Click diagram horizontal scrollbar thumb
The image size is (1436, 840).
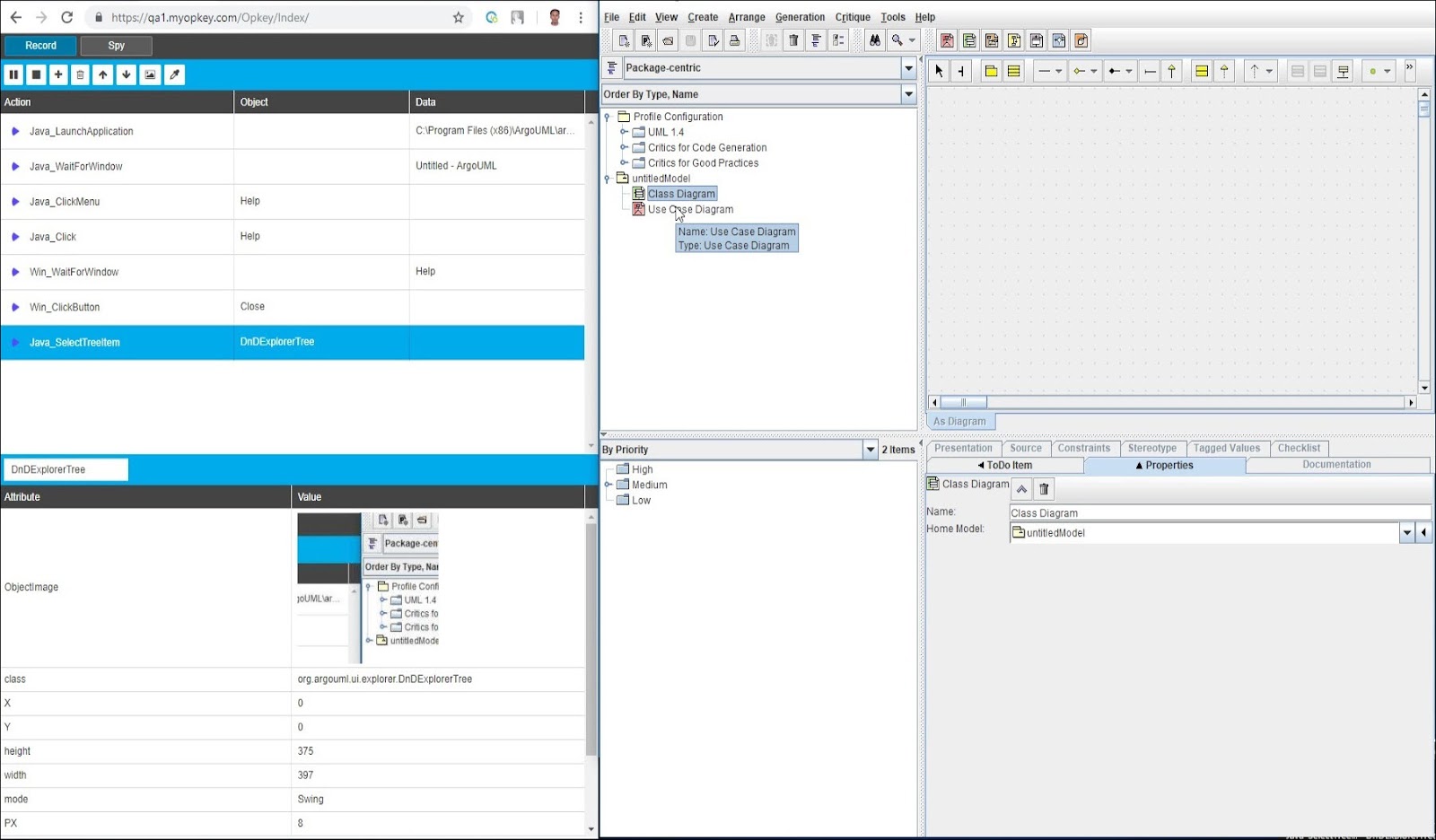[x=964, y=402]
